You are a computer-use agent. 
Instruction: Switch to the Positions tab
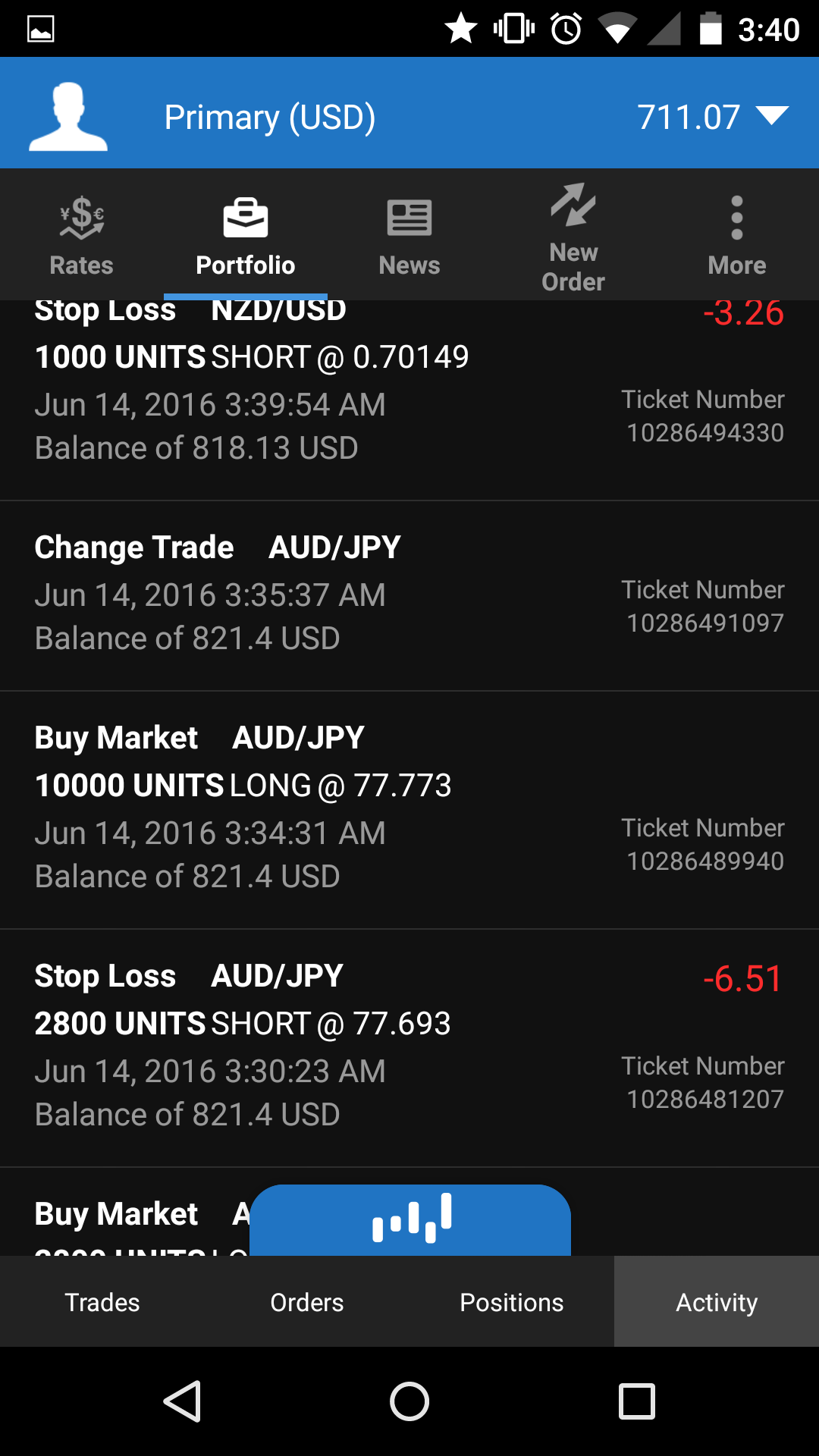512,1302
